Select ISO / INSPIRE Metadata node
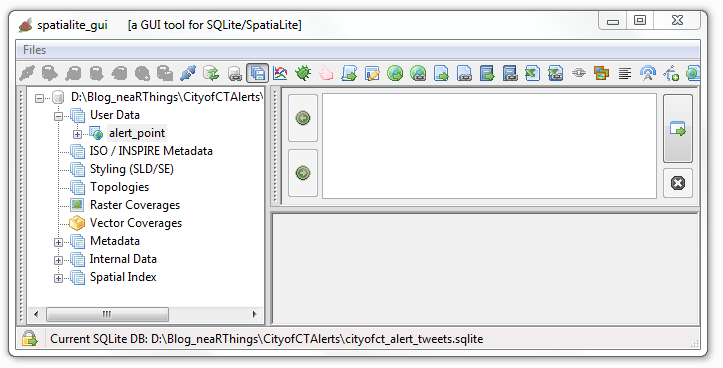 point(151,151)
